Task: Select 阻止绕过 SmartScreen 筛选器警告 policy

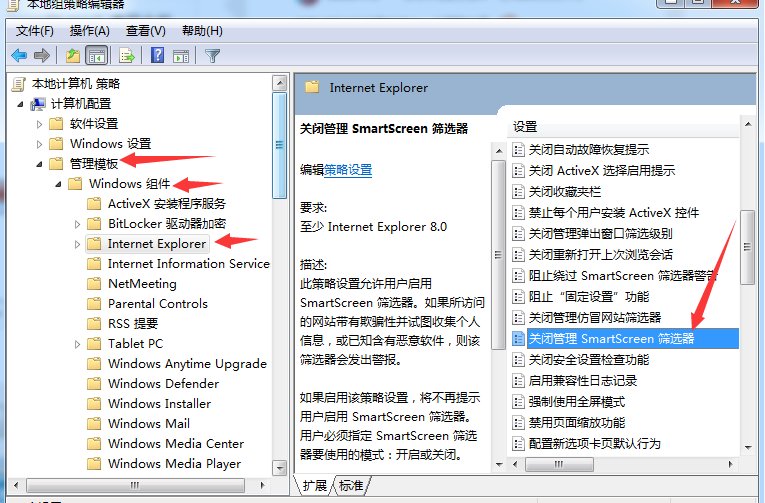Action: click(623, 276)
